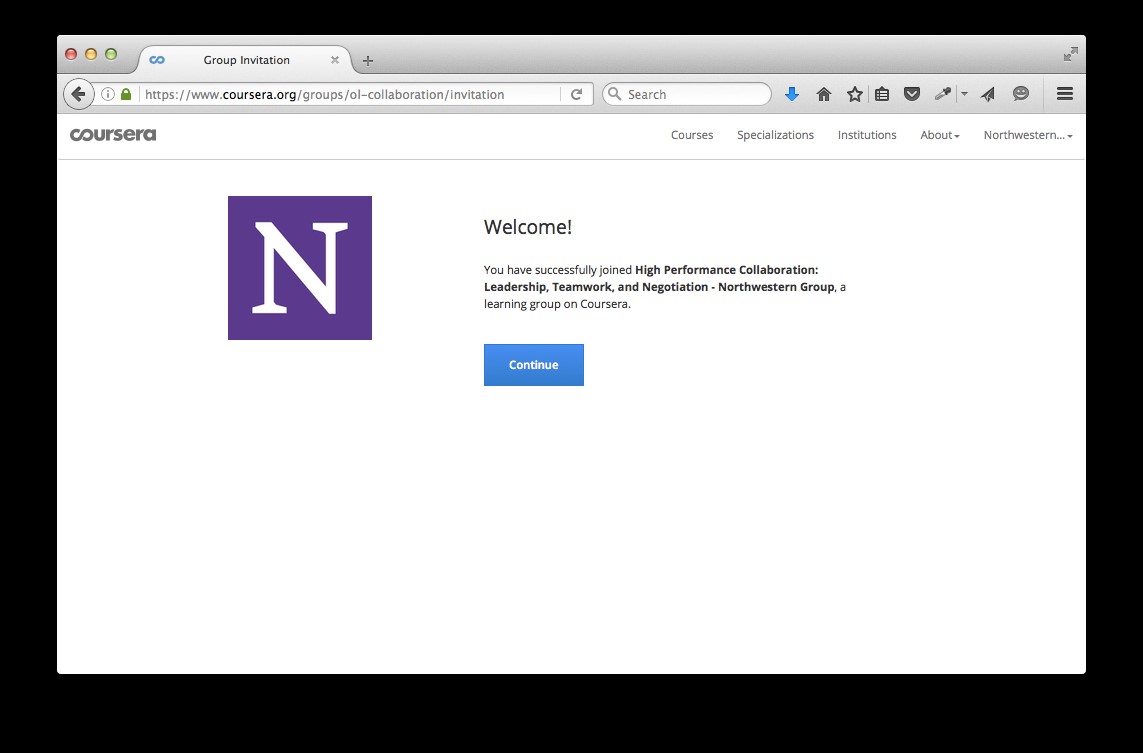Close the Group Invitation tab
1143x753 pixels.
[x=335, y=60]
